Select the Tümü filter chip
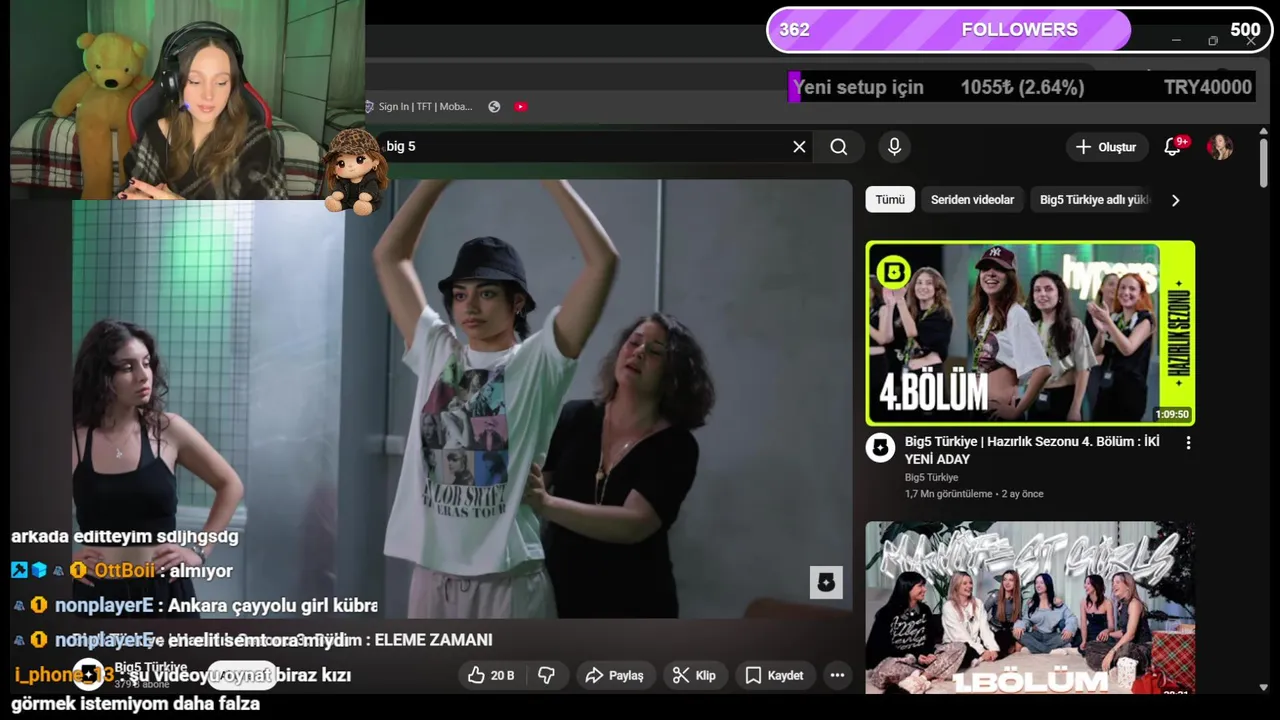This screenshot has height=720, width=1280. click(x=890, y=200)
